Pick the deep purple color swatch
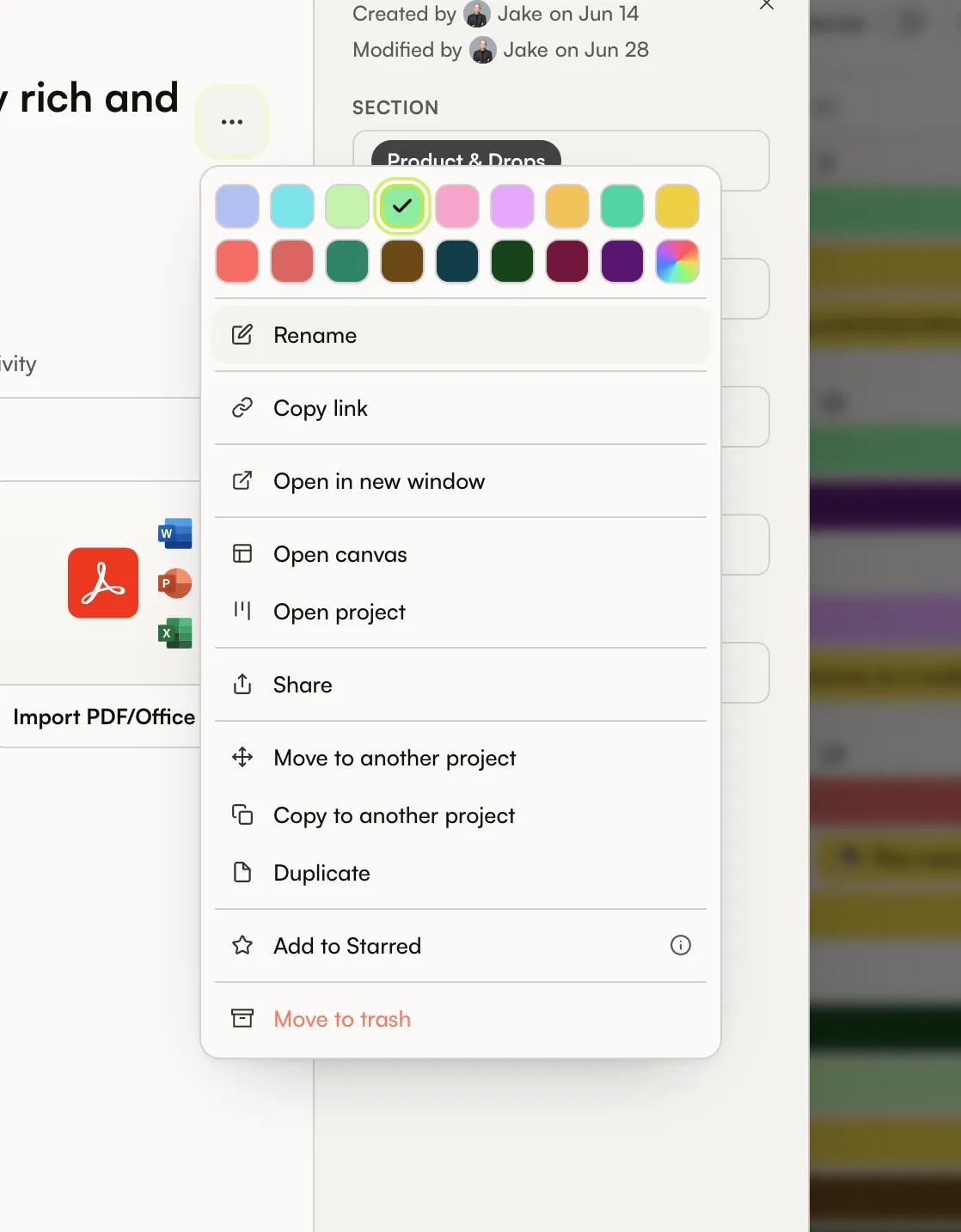The height and width of the screenshot is (1232, 961). coord(622,261)
